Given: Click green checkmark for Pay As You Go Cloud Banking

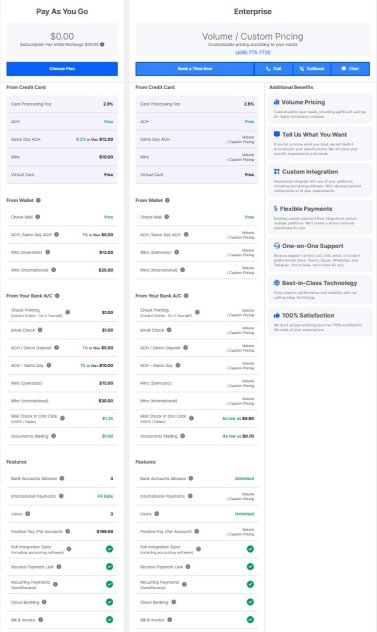Looking at the screenshot, I should [109, 602].
